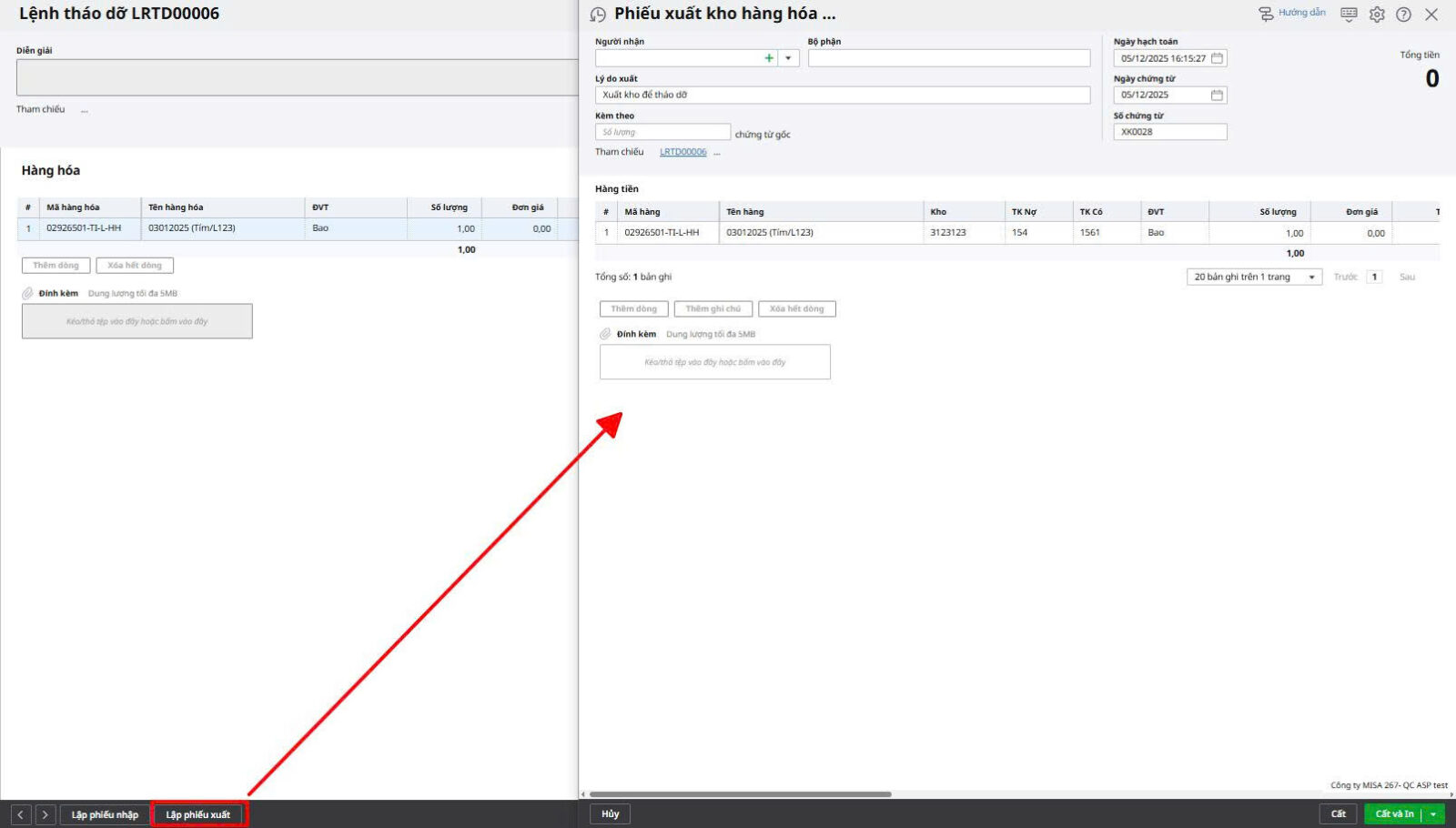This screenshot has height=828, width=1456.
Task: Go to the next record with right arrow
Action: coord(45,814)
